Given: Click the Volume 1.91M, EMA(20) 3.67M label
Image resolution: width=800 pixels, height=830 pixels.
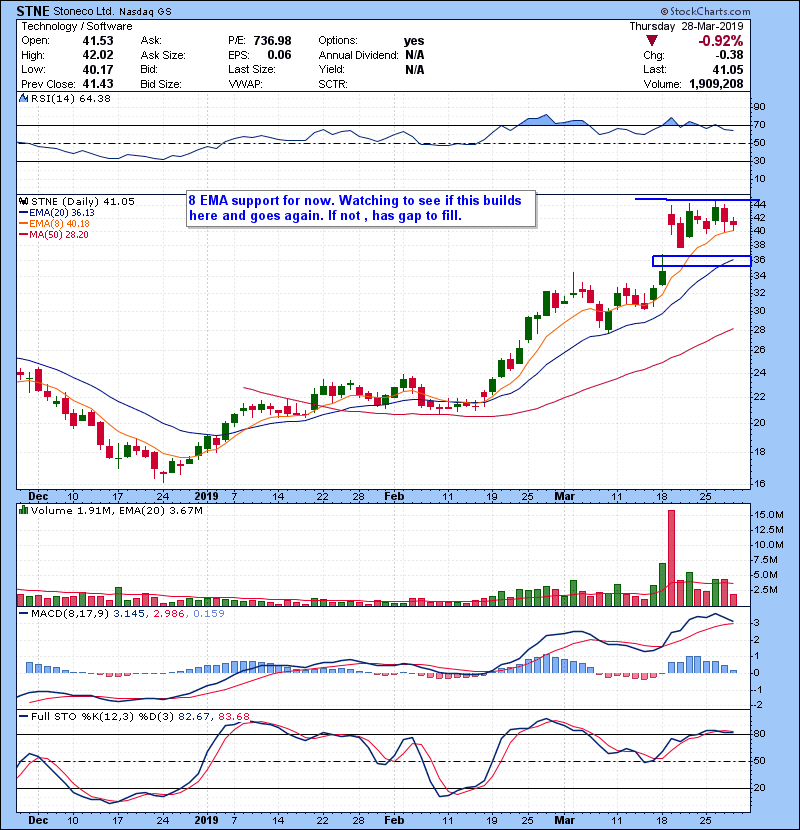Looking at the screenshot, I should click(x=116, y=510).
